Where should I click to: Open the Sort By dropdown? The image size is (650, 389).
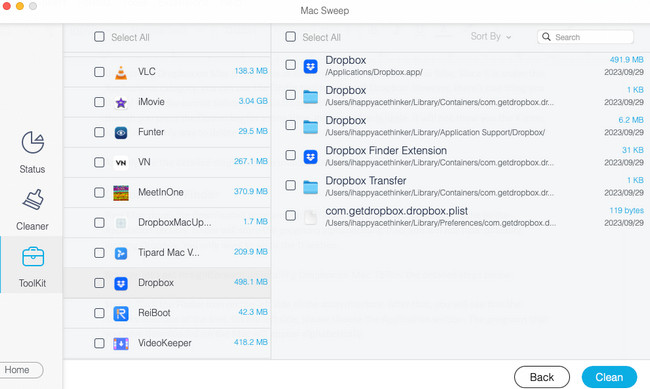(491, 36)
